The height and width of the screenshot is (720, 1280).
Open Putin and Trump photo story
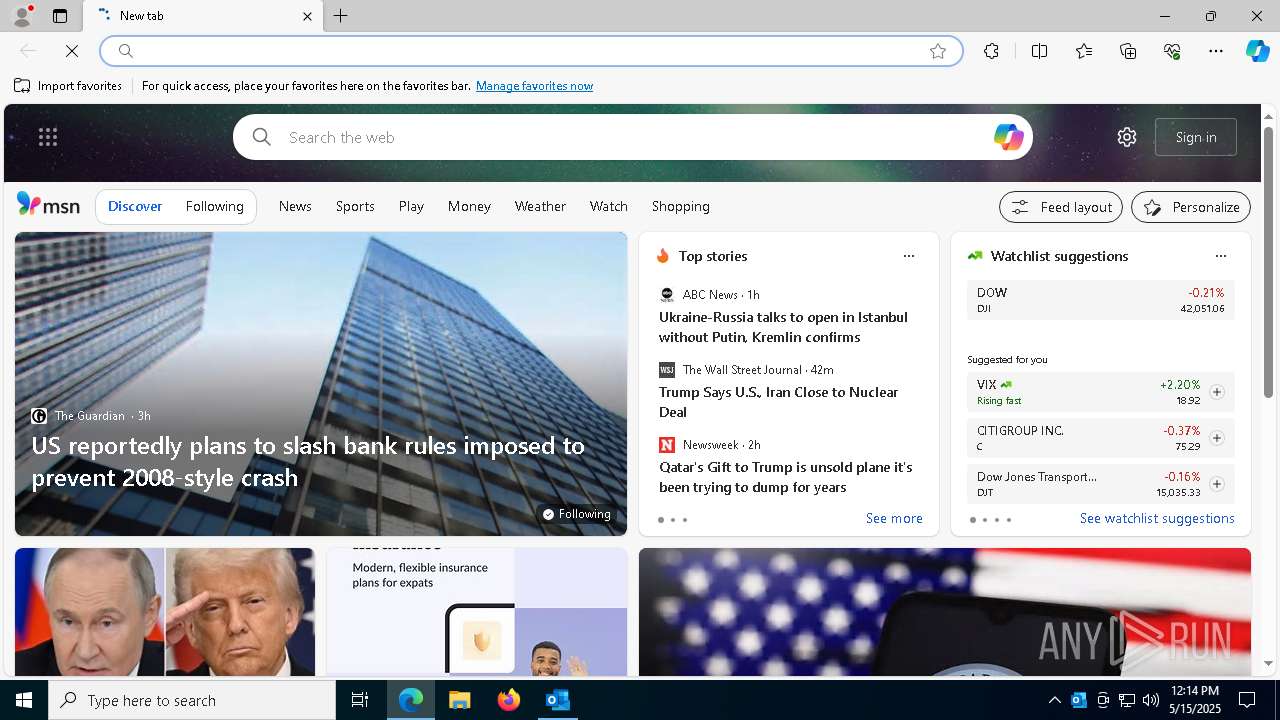point(165,612)
